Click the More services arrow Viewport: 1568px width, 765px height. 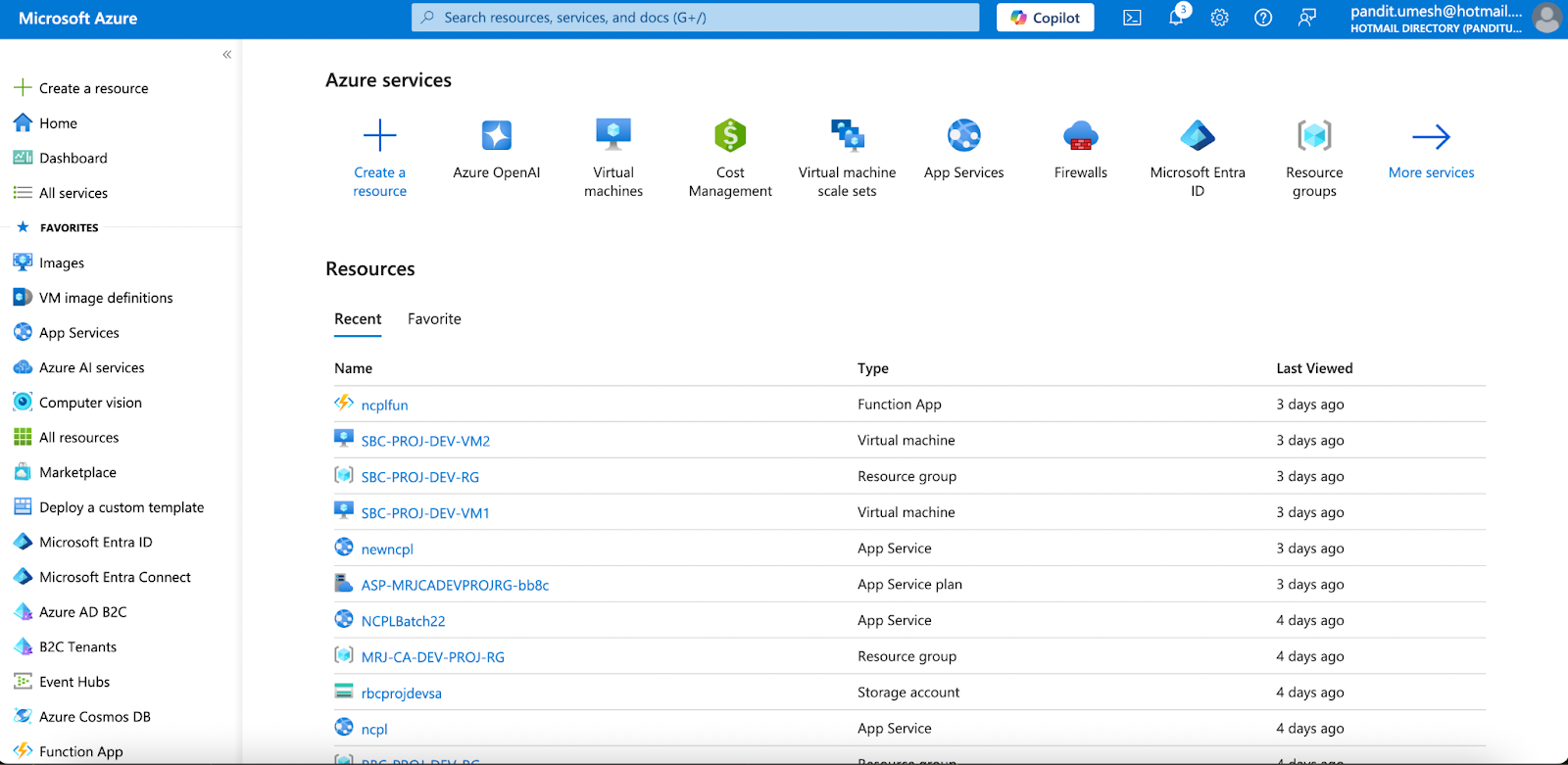click(x=1431, y=136)
